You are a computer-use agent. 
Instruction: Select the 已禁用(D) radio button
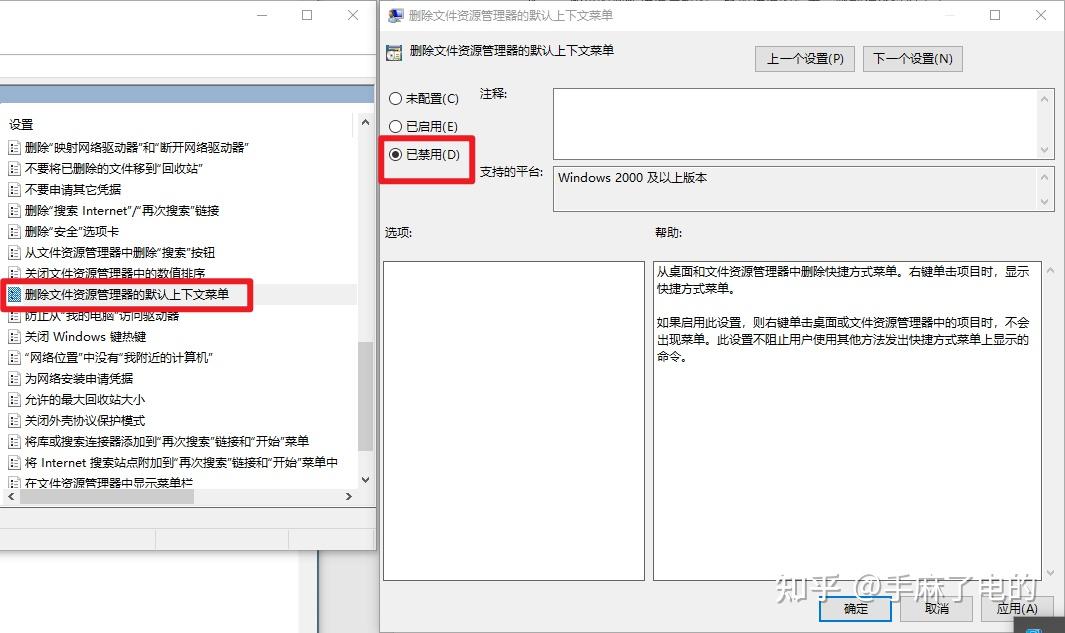tap(396, 152)
